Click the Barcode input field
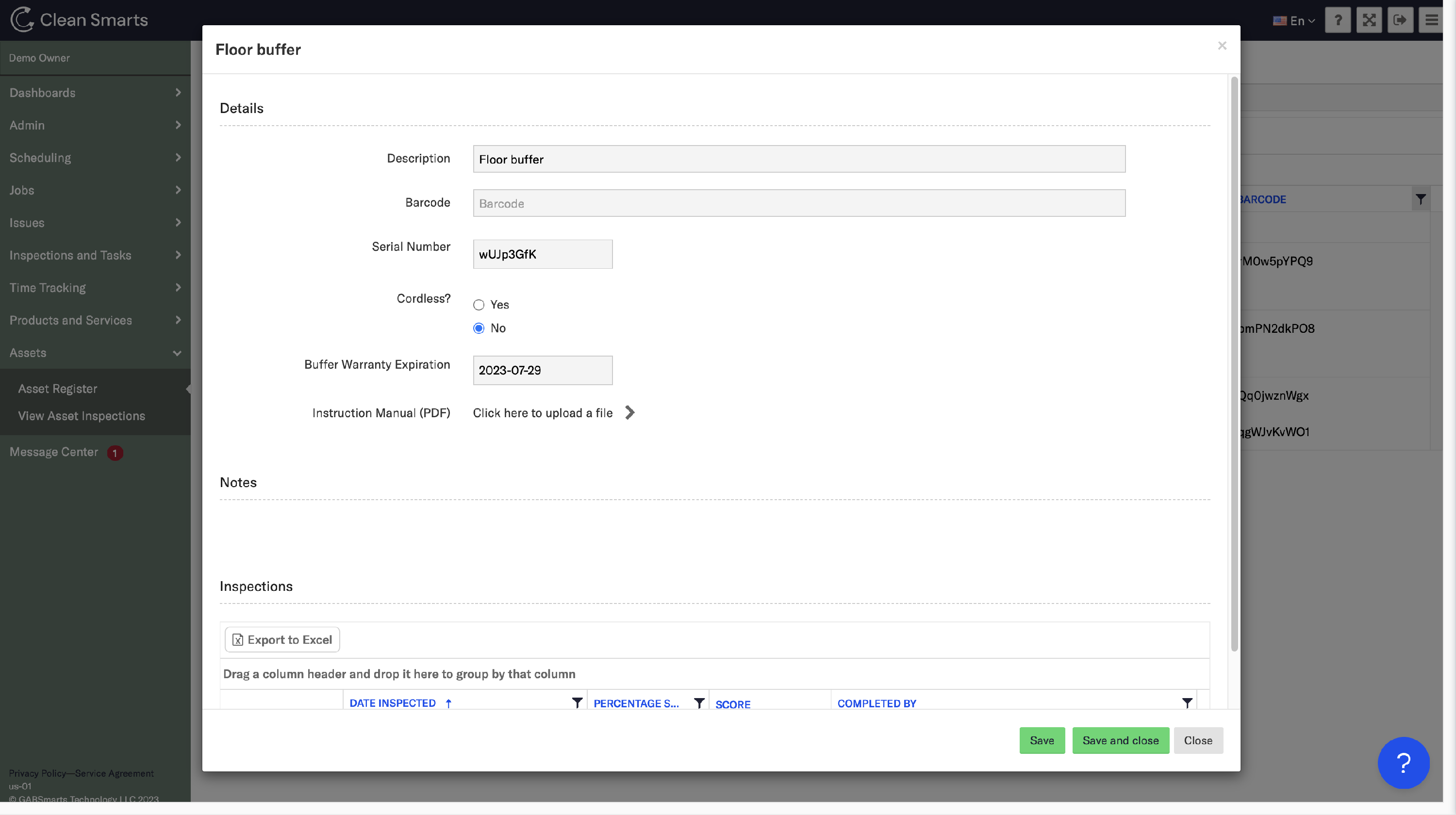The image size is (1456, 815). coord(799,203)
